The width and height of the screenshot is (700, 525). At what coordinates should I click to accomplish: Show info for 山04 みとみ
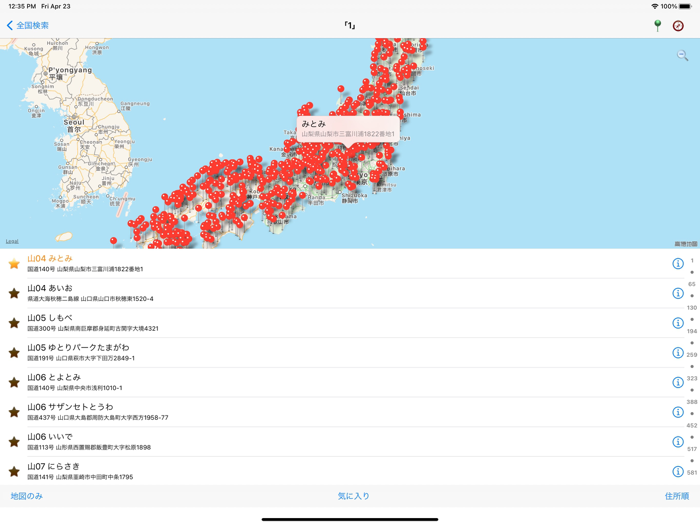click(677, 264)
